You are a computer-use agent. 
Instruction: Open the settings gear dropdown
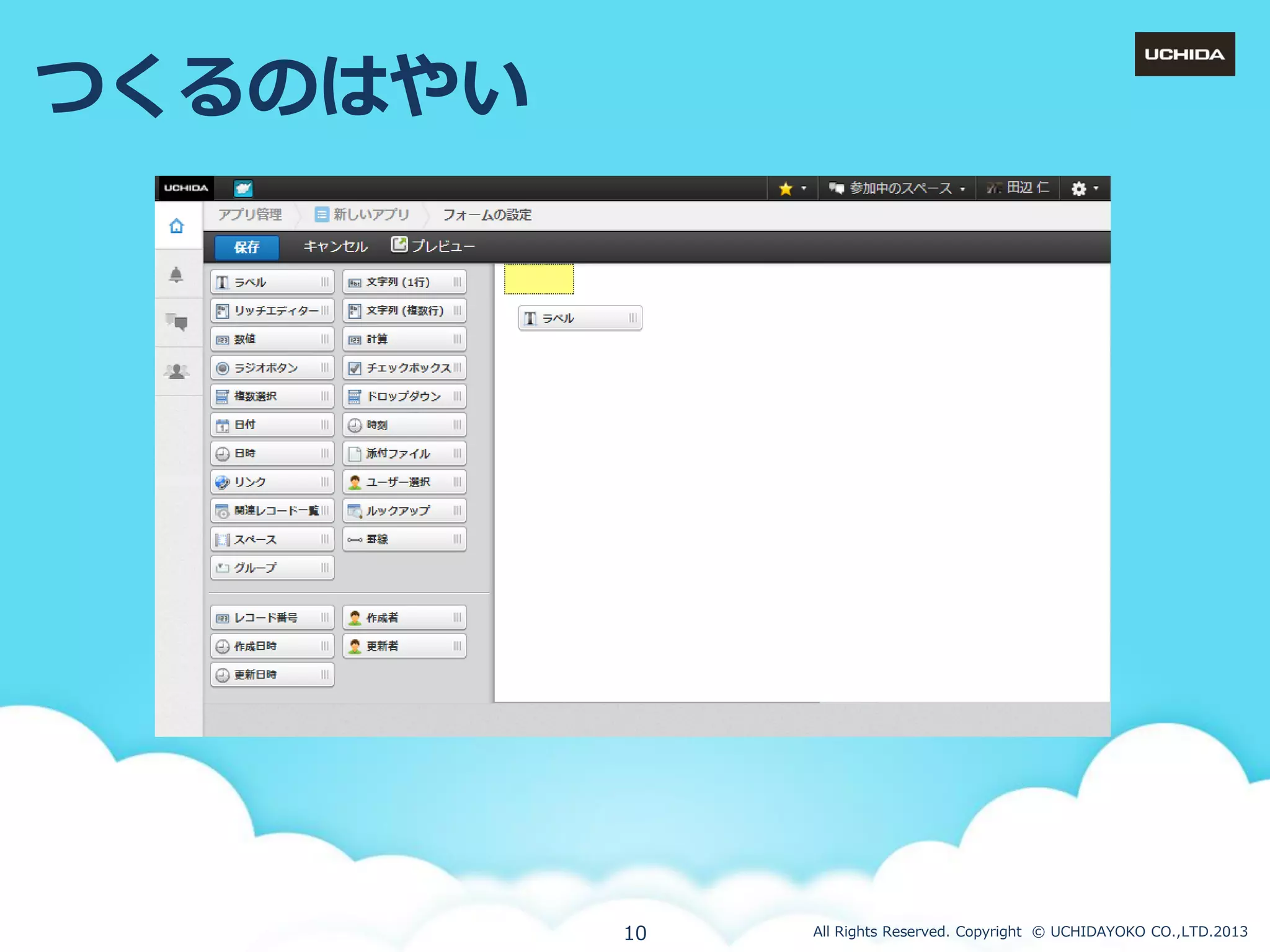(x=1085, y=188)
